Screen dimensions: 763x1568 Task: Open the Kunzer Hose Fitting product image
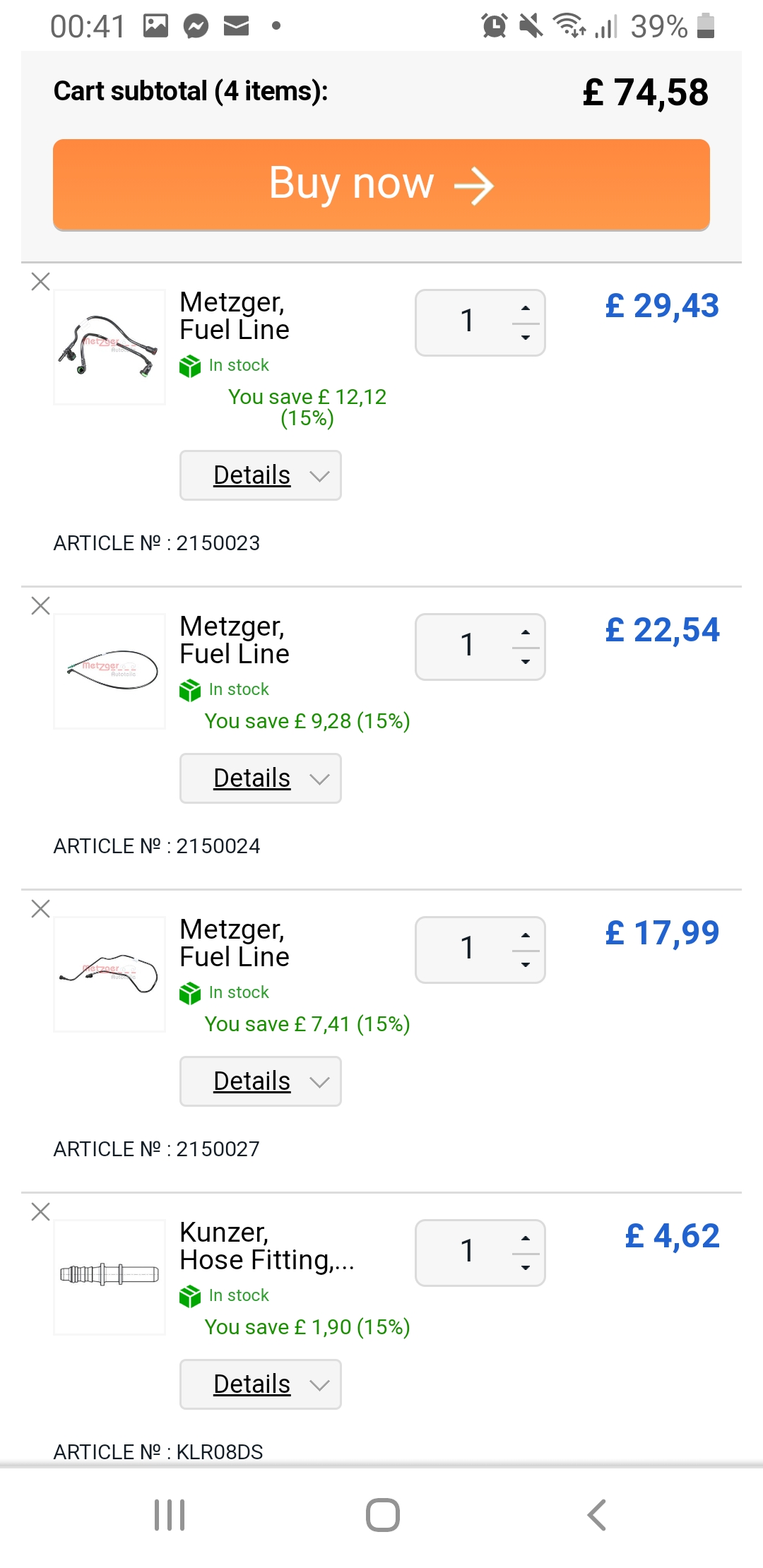pos(110,1277)
